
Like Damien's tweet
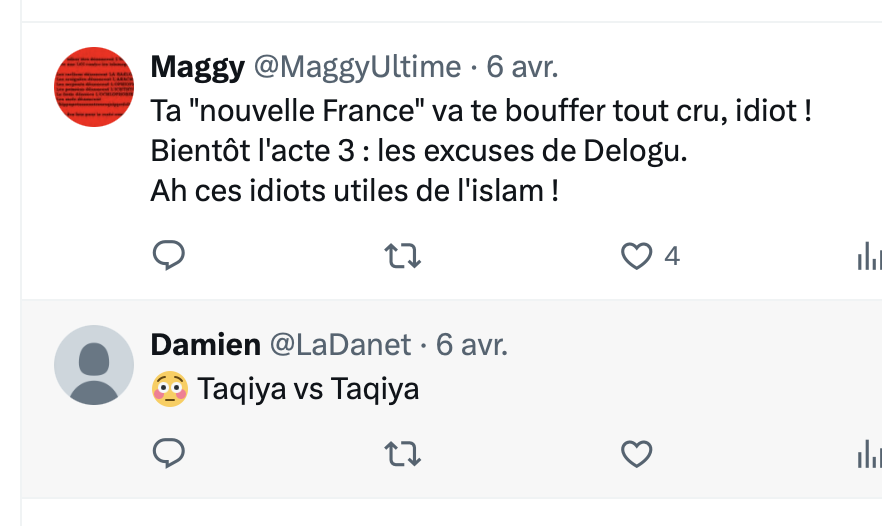click(636, 455)
